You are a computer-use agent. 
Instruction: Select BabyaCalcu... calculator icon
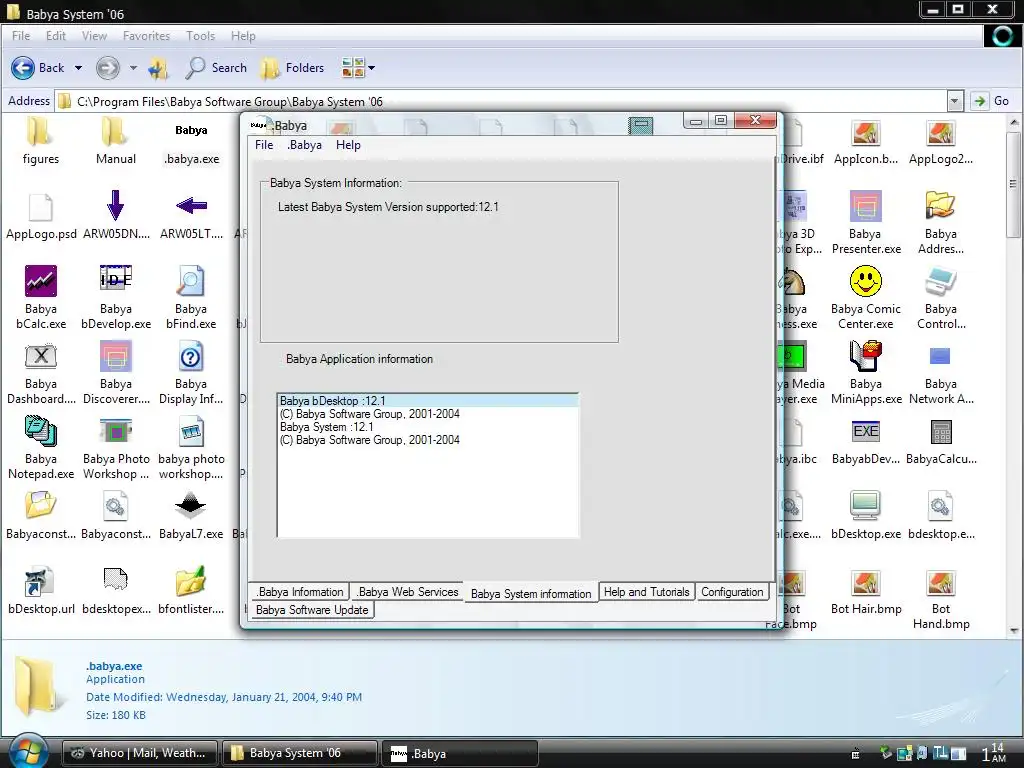tap(940, 441)
